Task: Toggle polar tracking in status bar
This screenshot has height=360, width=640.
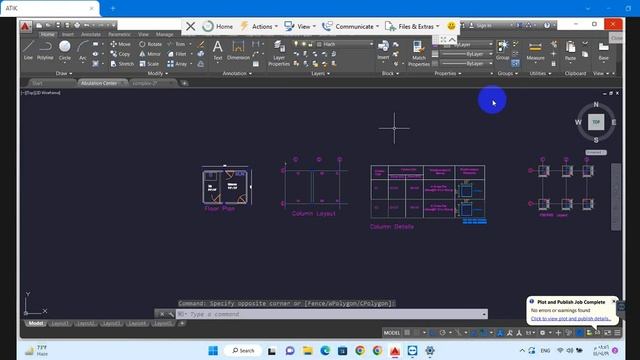Action: (442, 333)
